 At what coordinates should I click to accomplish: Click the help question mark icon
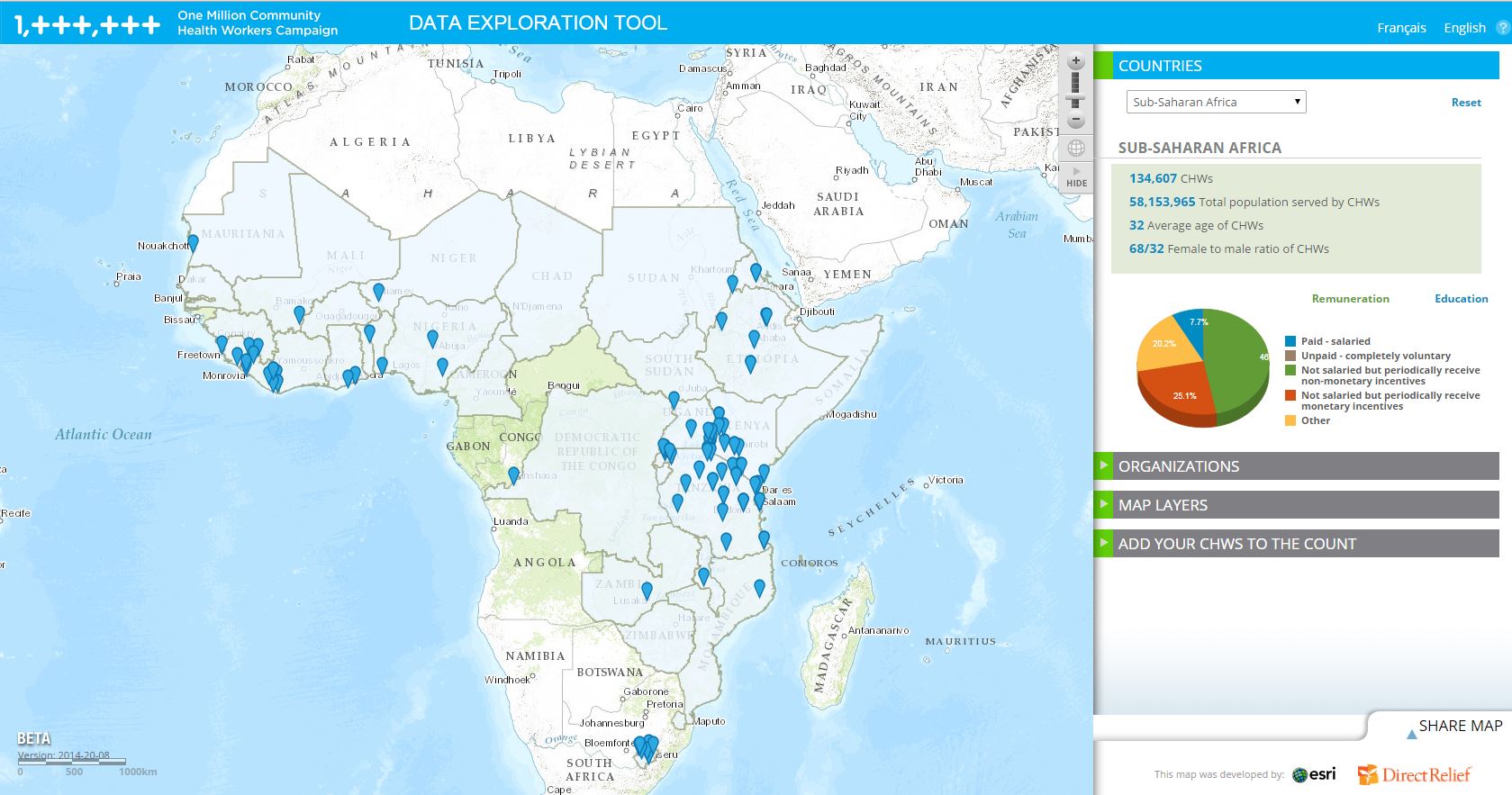point(1502,28)
